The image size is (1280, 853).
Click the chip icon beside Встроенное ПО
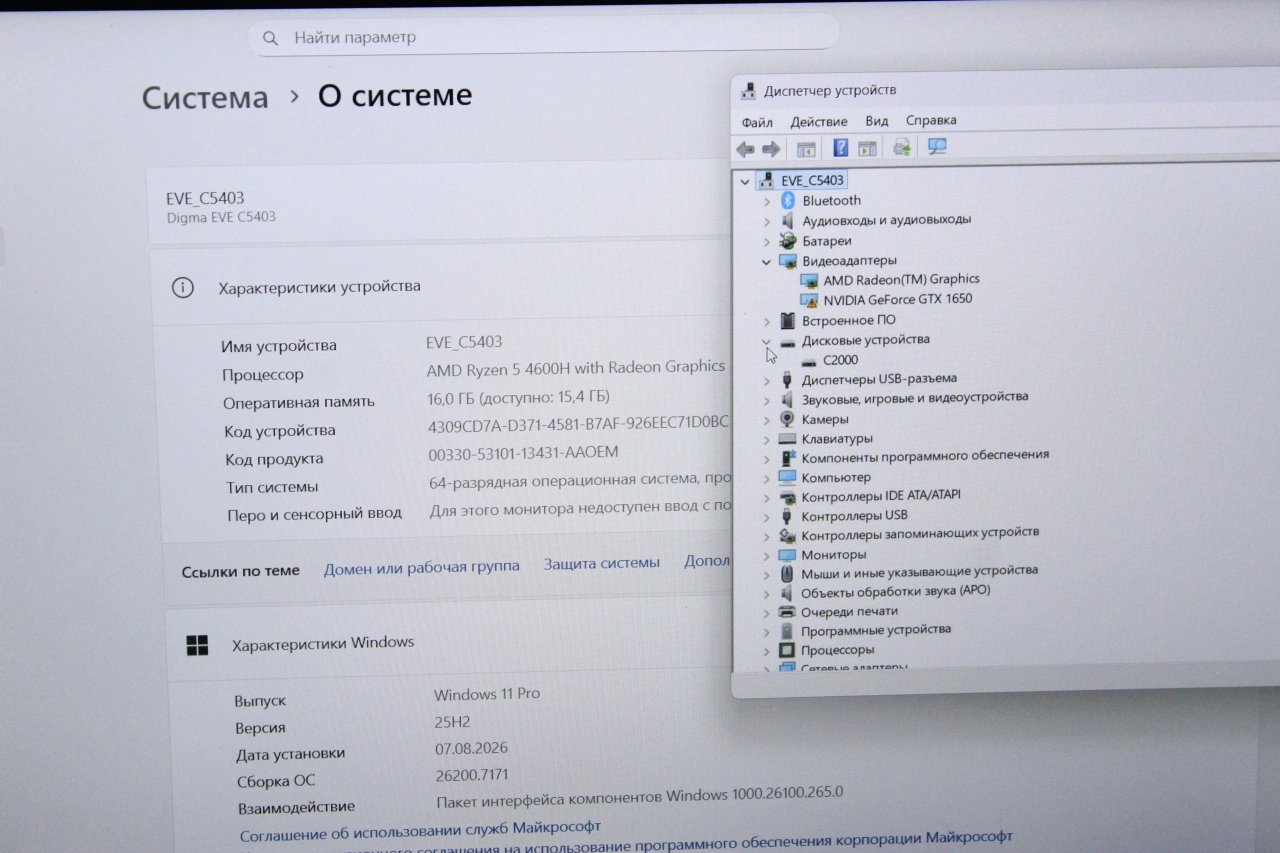(x=787, y=320)
